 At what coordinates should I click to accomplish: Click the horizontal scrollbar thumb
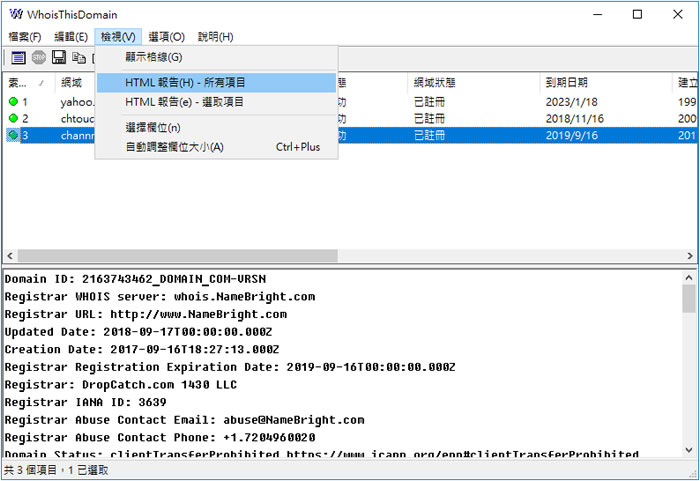click(177, 256)
